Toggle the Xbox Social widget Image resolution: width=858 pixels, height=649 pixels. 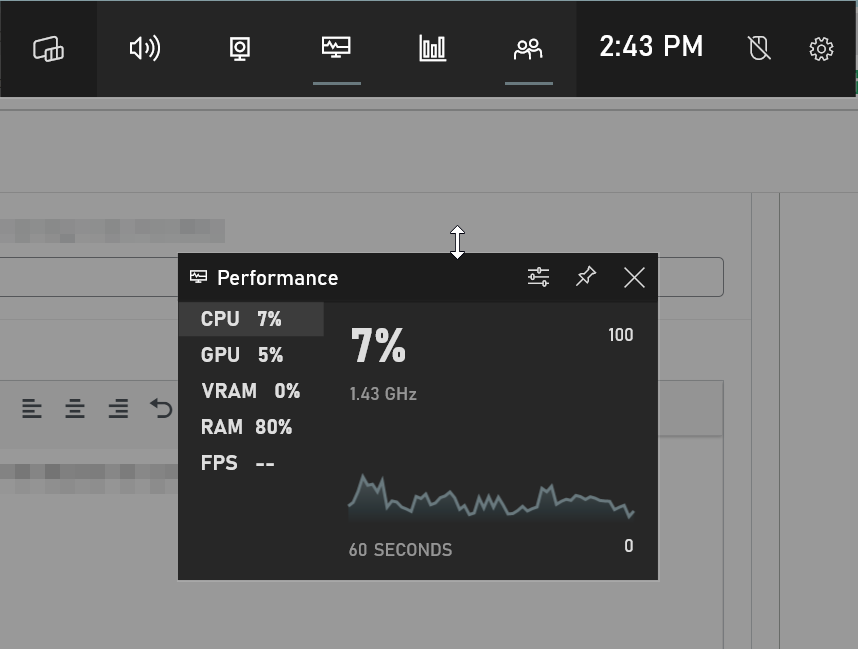click(x=528, y=48)
